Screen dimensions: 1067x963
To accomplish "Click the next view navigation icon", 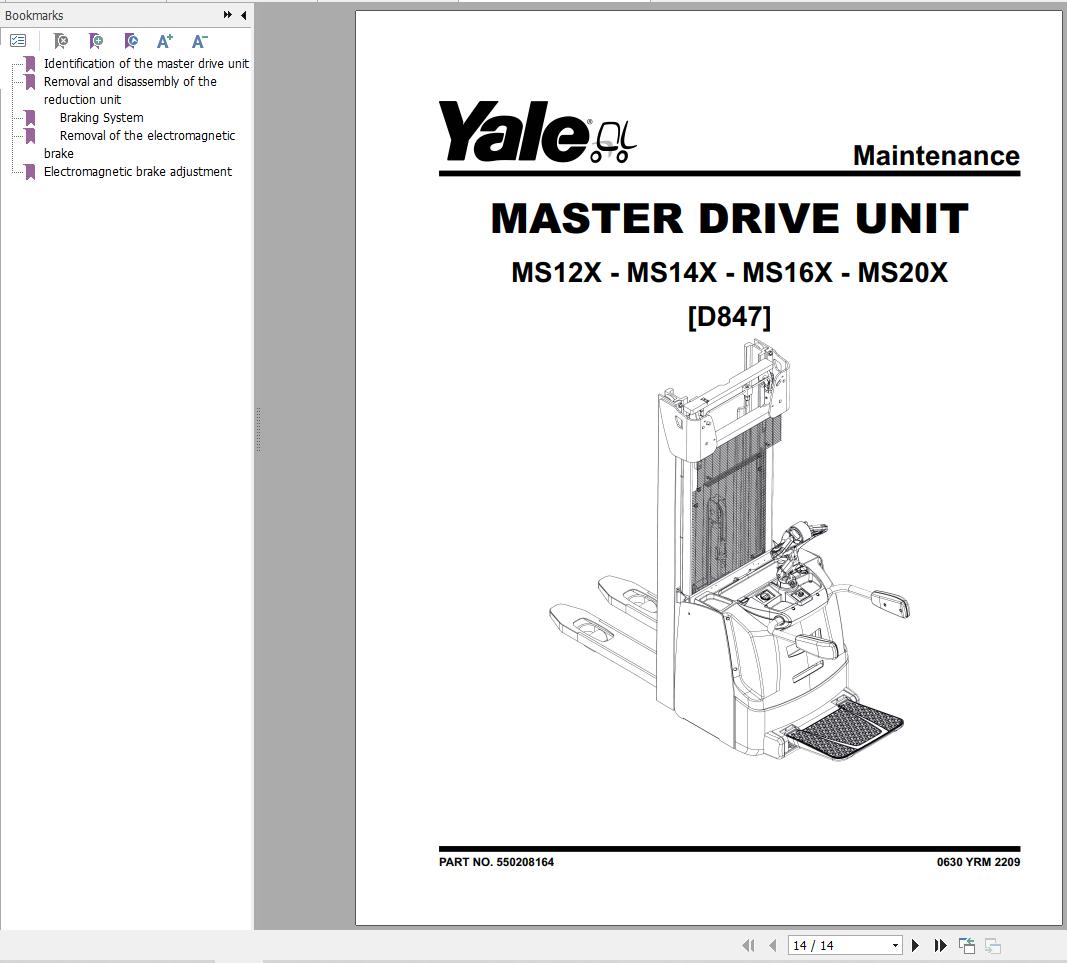I will click(993, 945).
